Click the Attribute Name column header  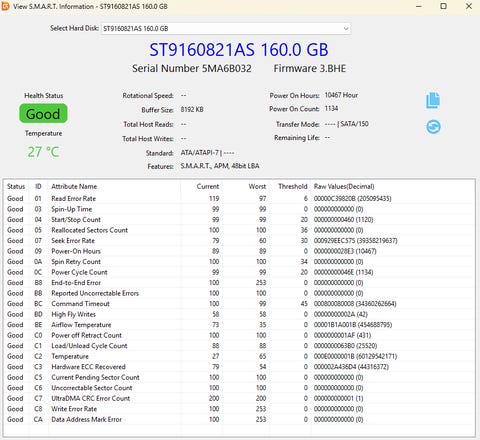click(74, 187)
